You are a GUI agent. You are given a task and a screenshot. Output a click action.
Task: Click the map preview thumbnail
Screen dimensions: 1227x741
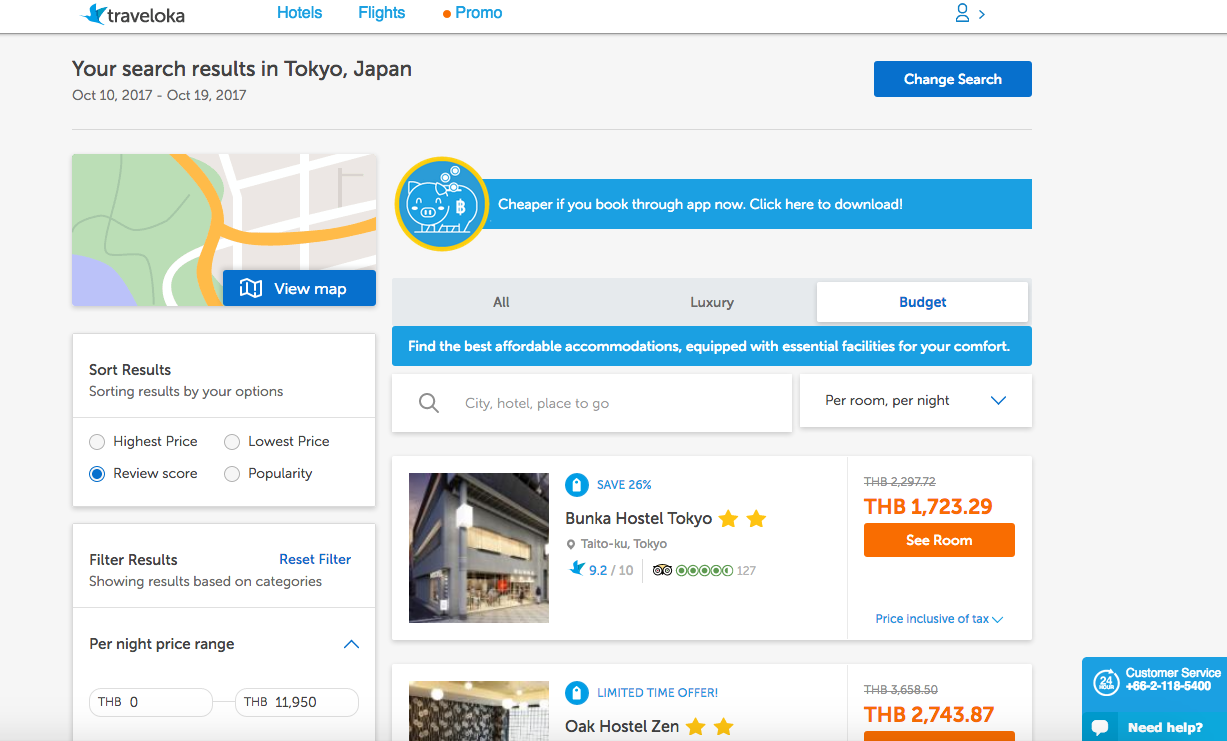tap(224, 230)
